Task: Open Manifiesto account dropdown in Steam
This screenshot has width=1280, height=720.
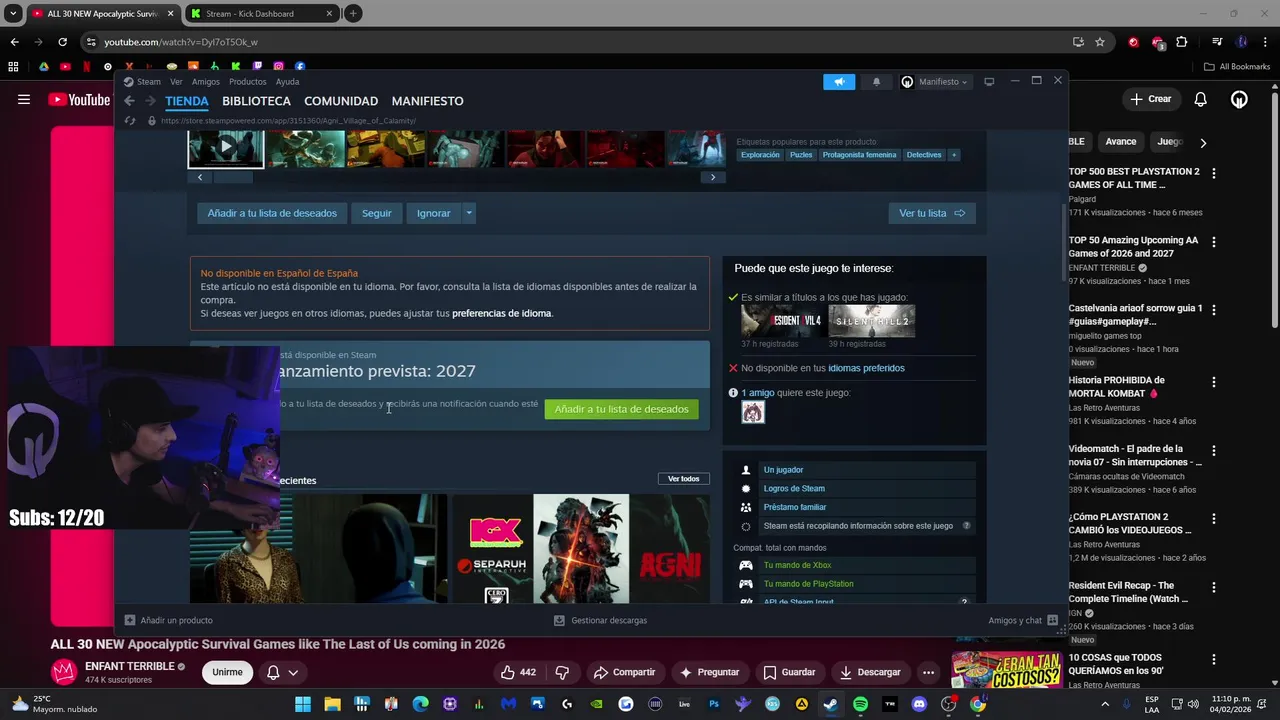Action: pos(935,82)
